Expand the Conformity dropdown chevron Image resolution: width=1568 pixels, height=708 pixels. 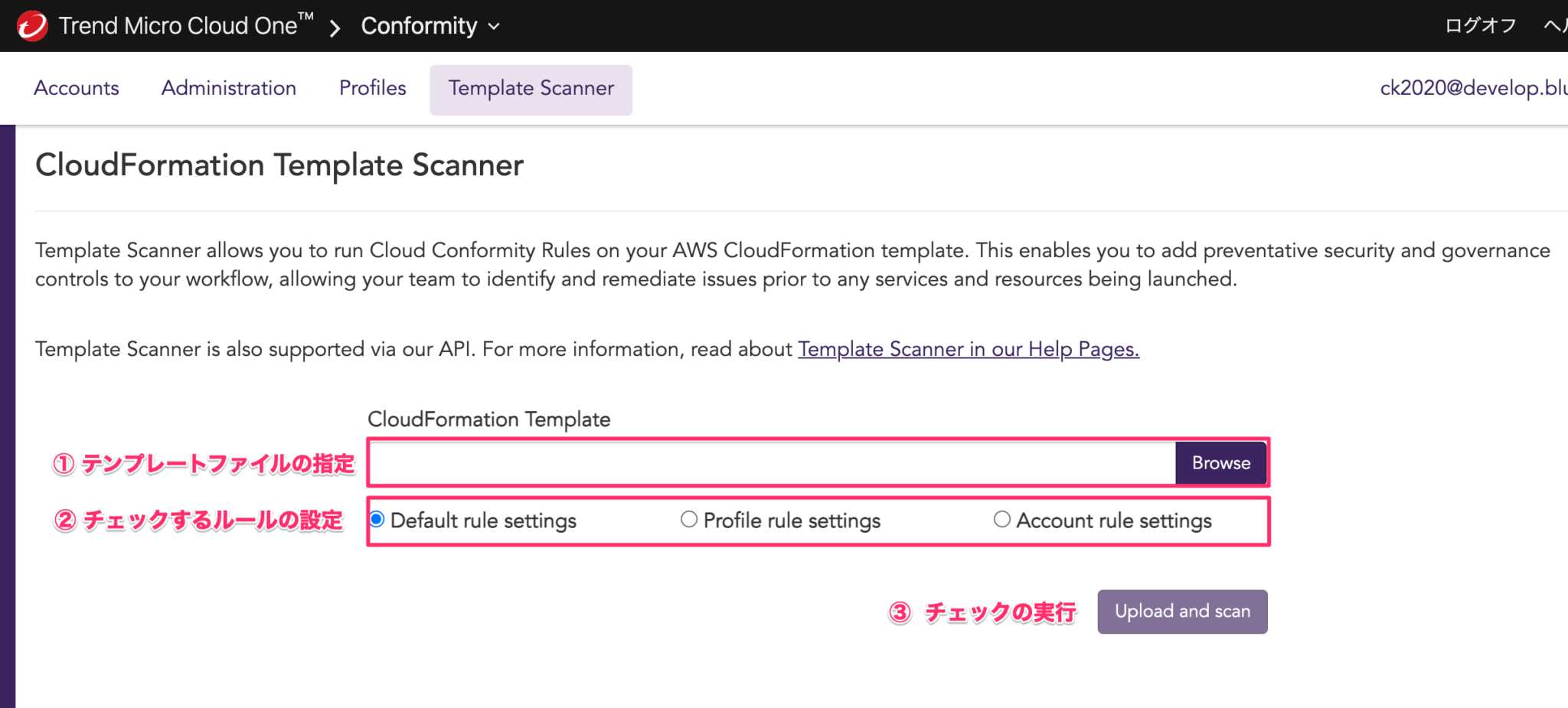493,27
